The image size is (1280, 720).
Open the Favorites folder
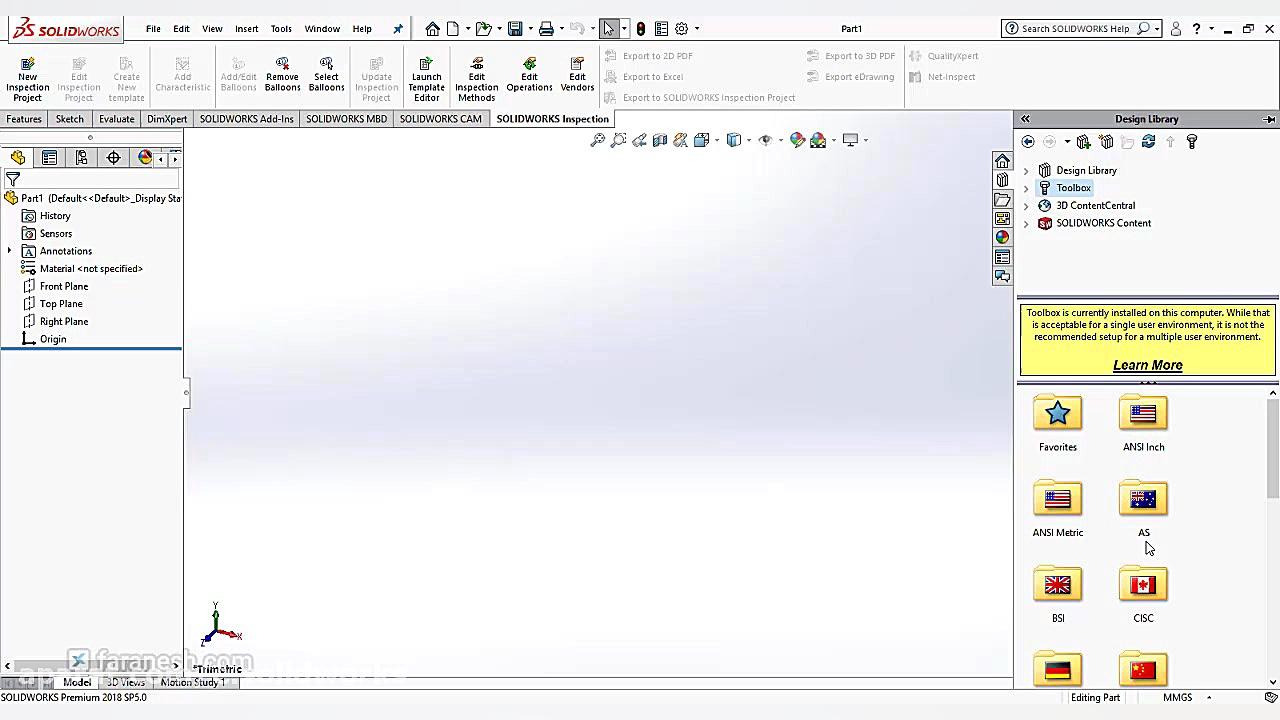tap(1058, 424)
